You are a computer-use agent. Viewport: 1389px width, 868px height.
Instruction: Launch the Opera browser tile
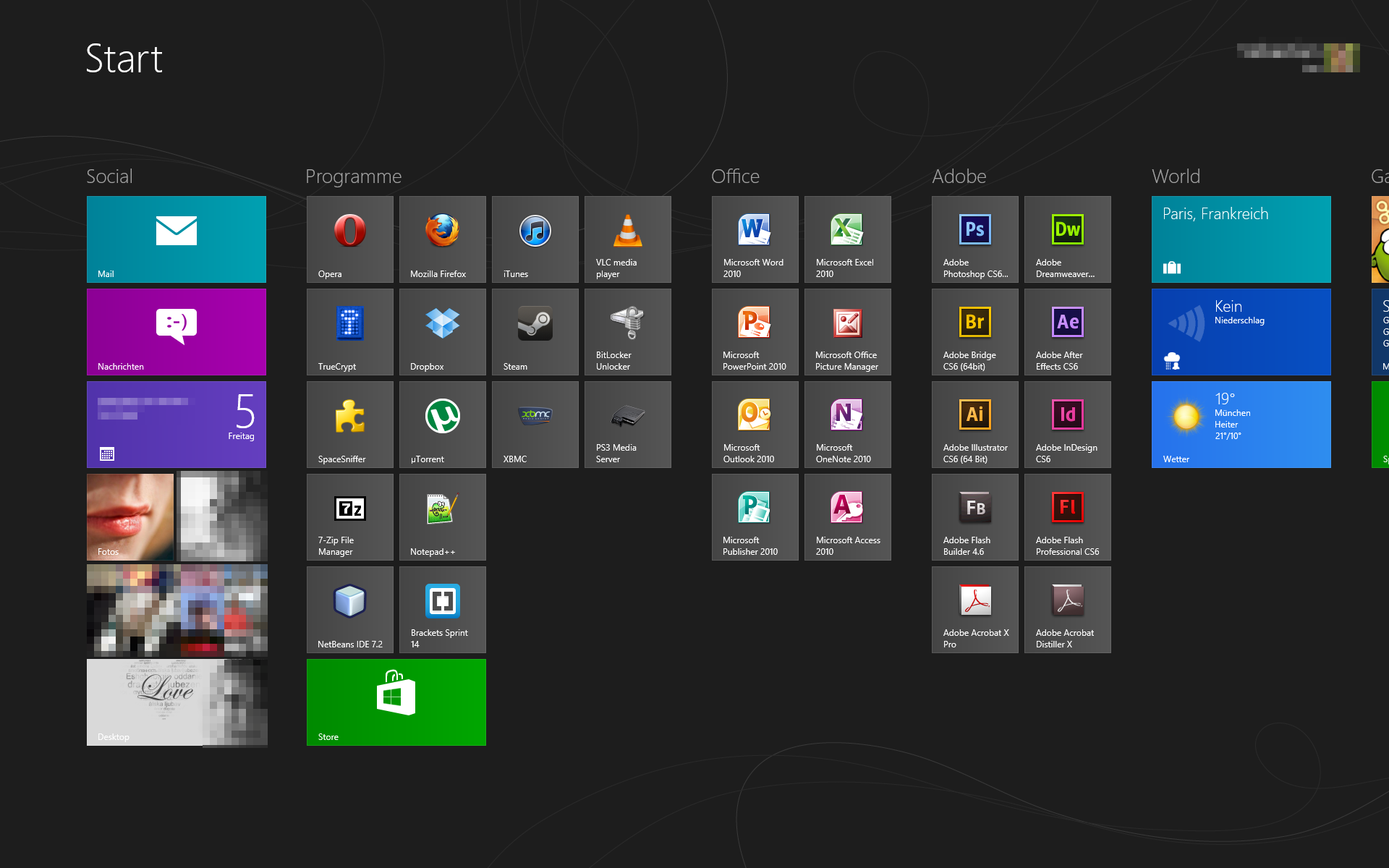(349, 239)
